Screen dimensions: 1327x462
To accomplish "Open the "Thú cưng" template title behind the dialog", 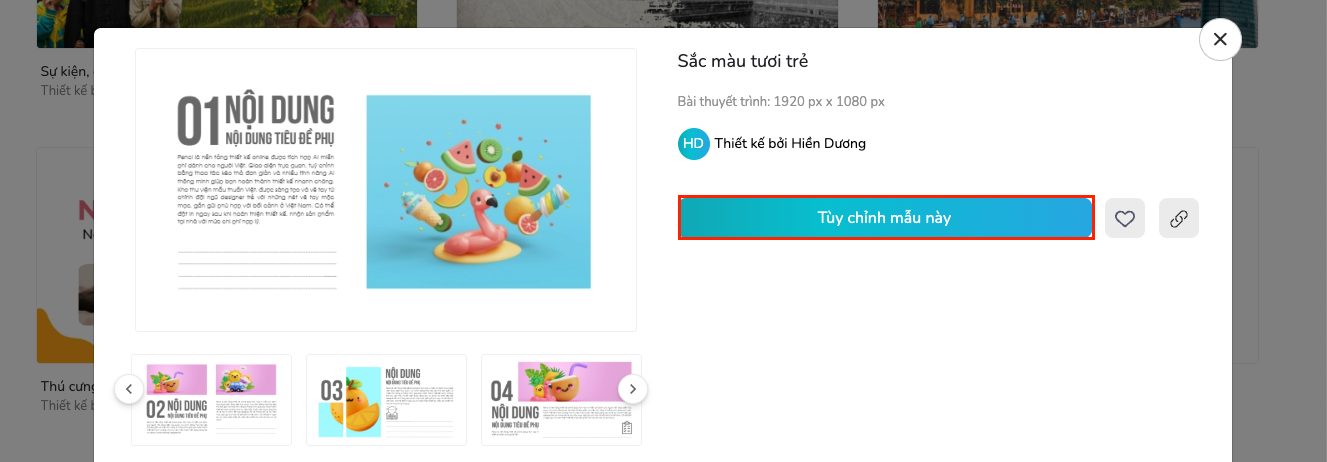I will click(67, 386).
